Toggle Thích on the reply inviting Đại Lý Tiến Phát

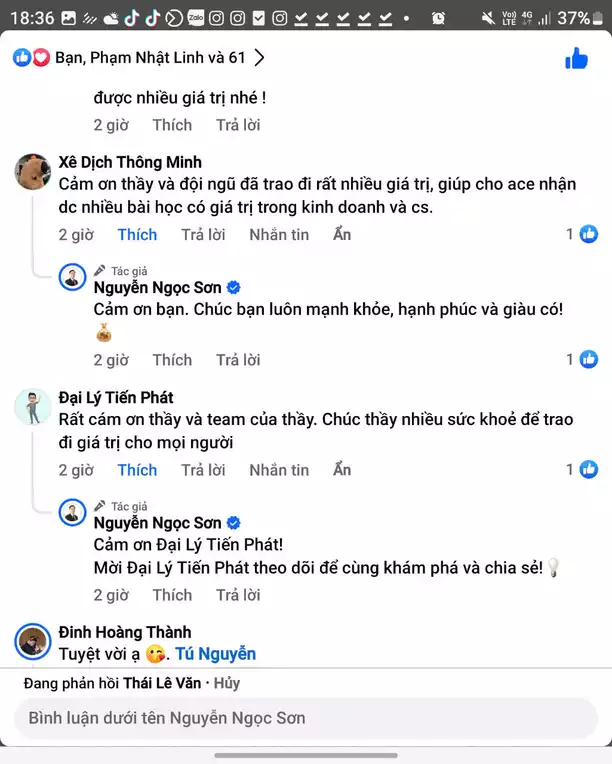172,595
